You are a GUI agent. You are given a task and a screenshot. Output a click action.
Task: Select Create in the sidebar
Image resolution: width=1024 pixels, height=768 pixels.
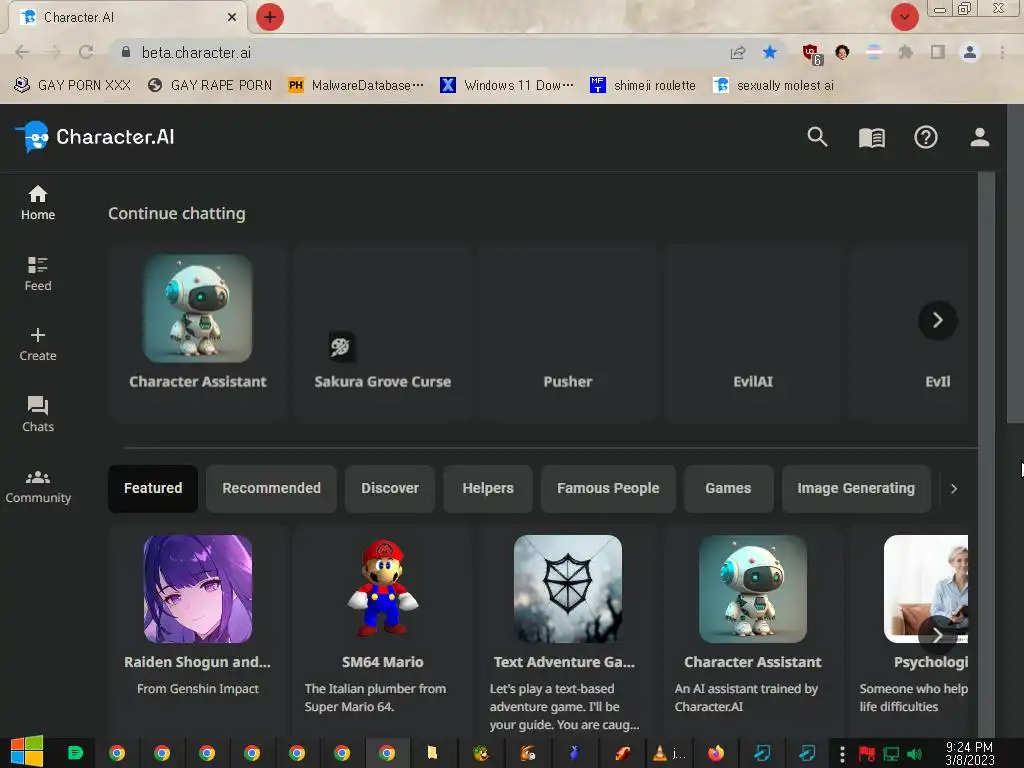(38, 344)
